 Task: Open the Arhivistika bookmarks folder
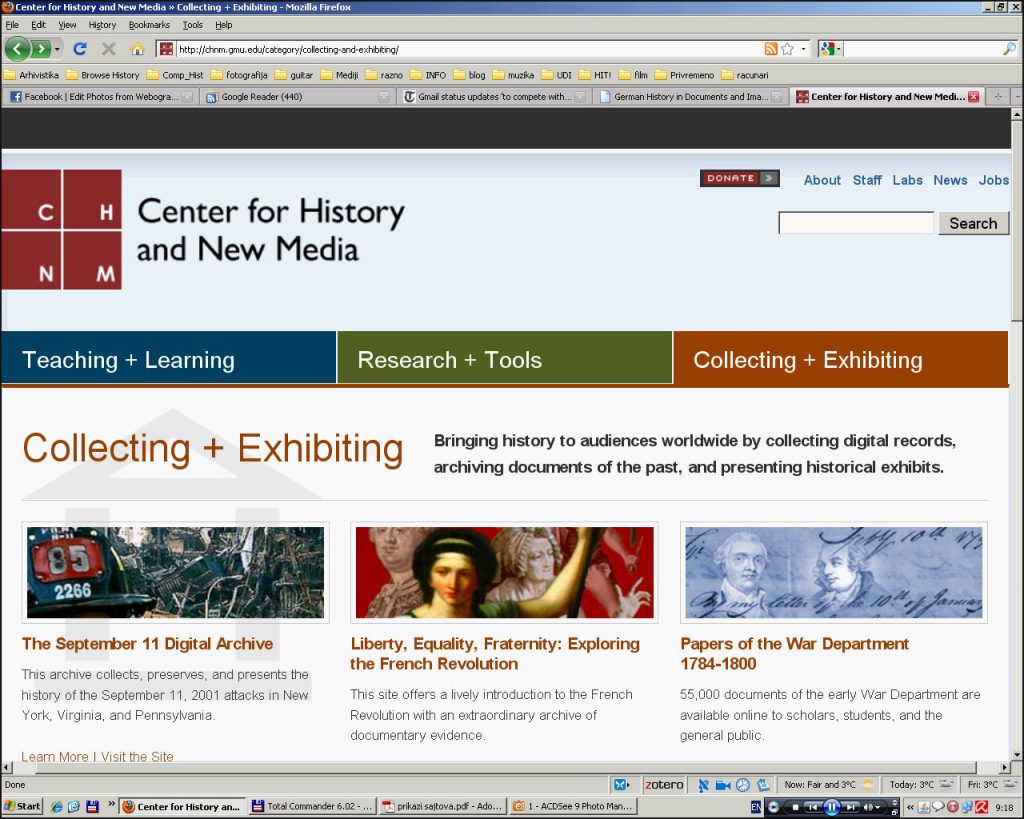[x=32, y=75]
